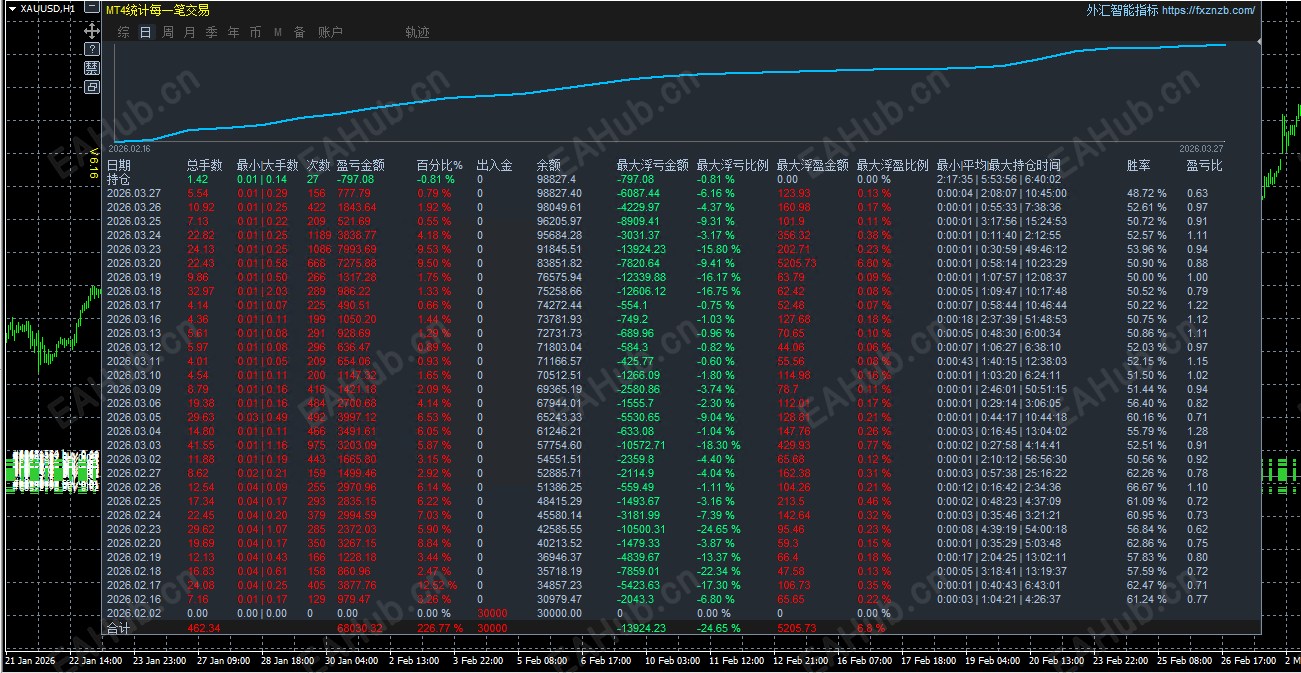Switch to the 周 weekly tab
This screenshot has height=673, width=1301.
pos(168,32)
